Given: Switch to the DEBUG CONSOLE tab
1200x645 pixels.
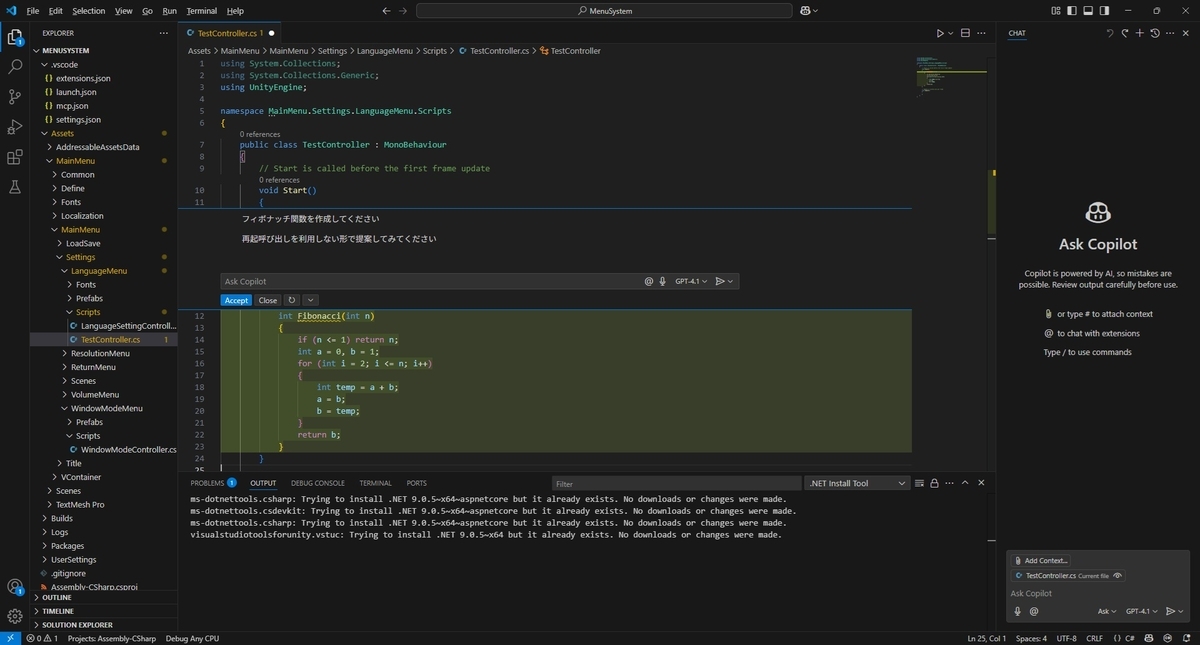Looking at the screenshot, I should pyautogui.click(x=317, y=483).
